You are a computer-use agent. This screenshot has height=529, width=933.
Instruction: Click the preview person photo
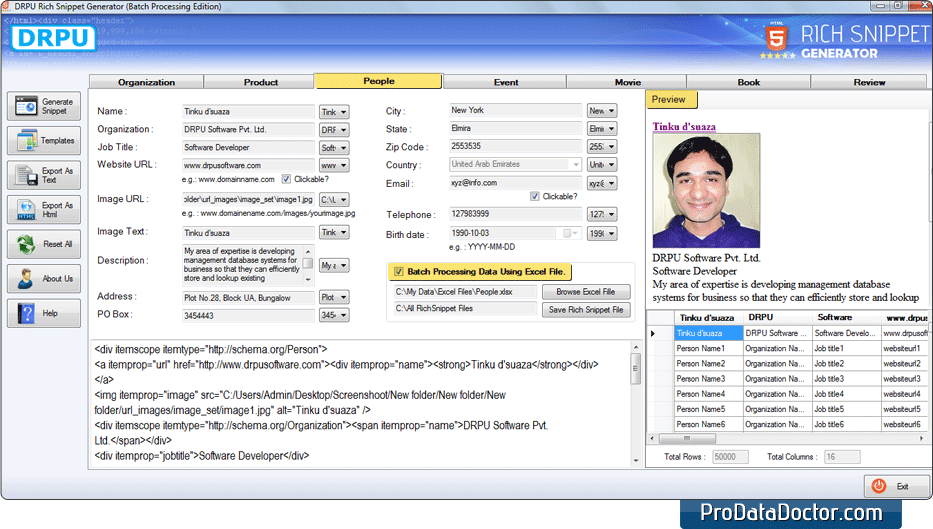[x=706, y=190]
